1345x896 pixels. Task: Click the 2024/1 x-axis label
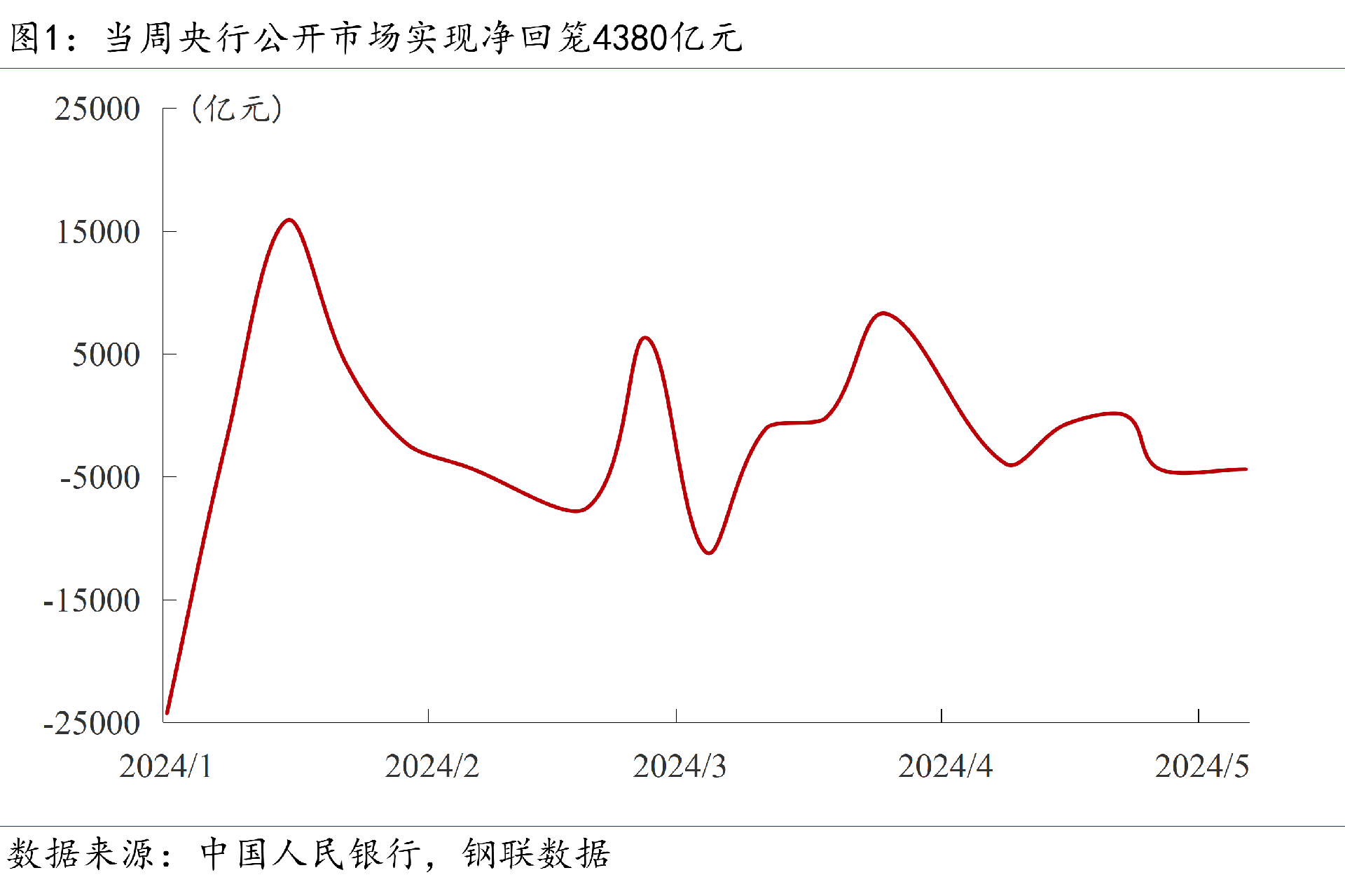pos(165,766)
